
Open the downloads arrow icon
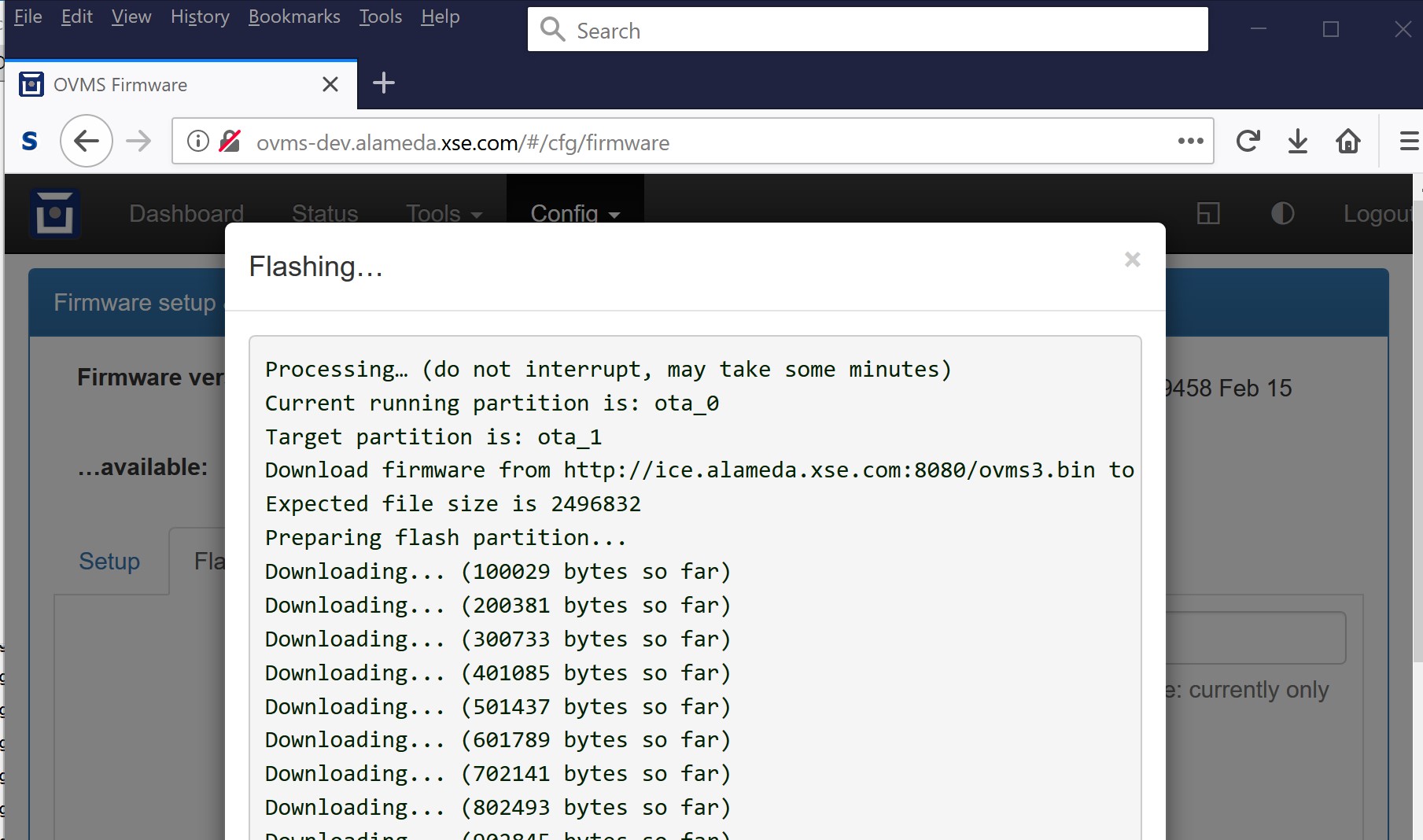click(x=1298, y=142)
